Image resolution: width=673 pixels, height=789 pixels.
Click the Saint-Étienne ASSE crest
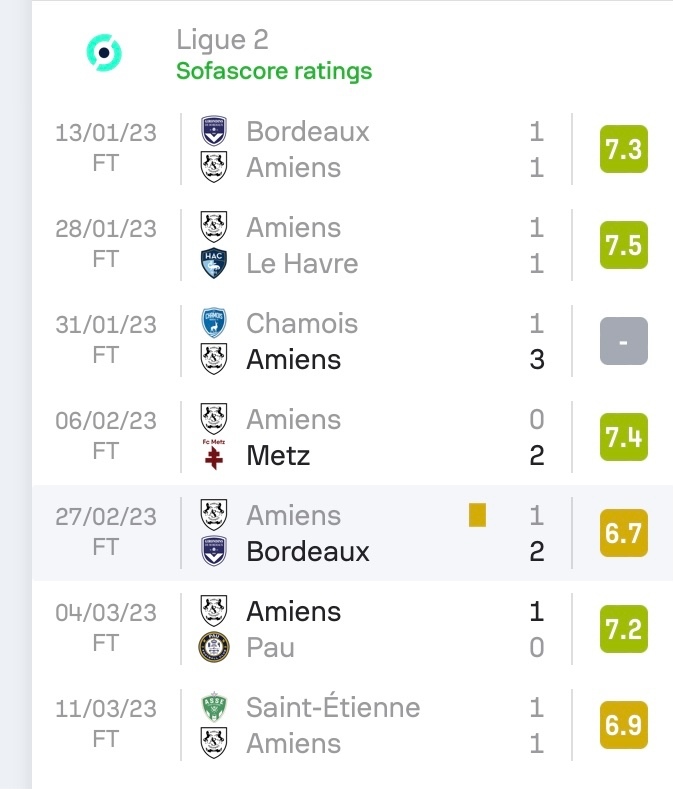coord(213,707)
